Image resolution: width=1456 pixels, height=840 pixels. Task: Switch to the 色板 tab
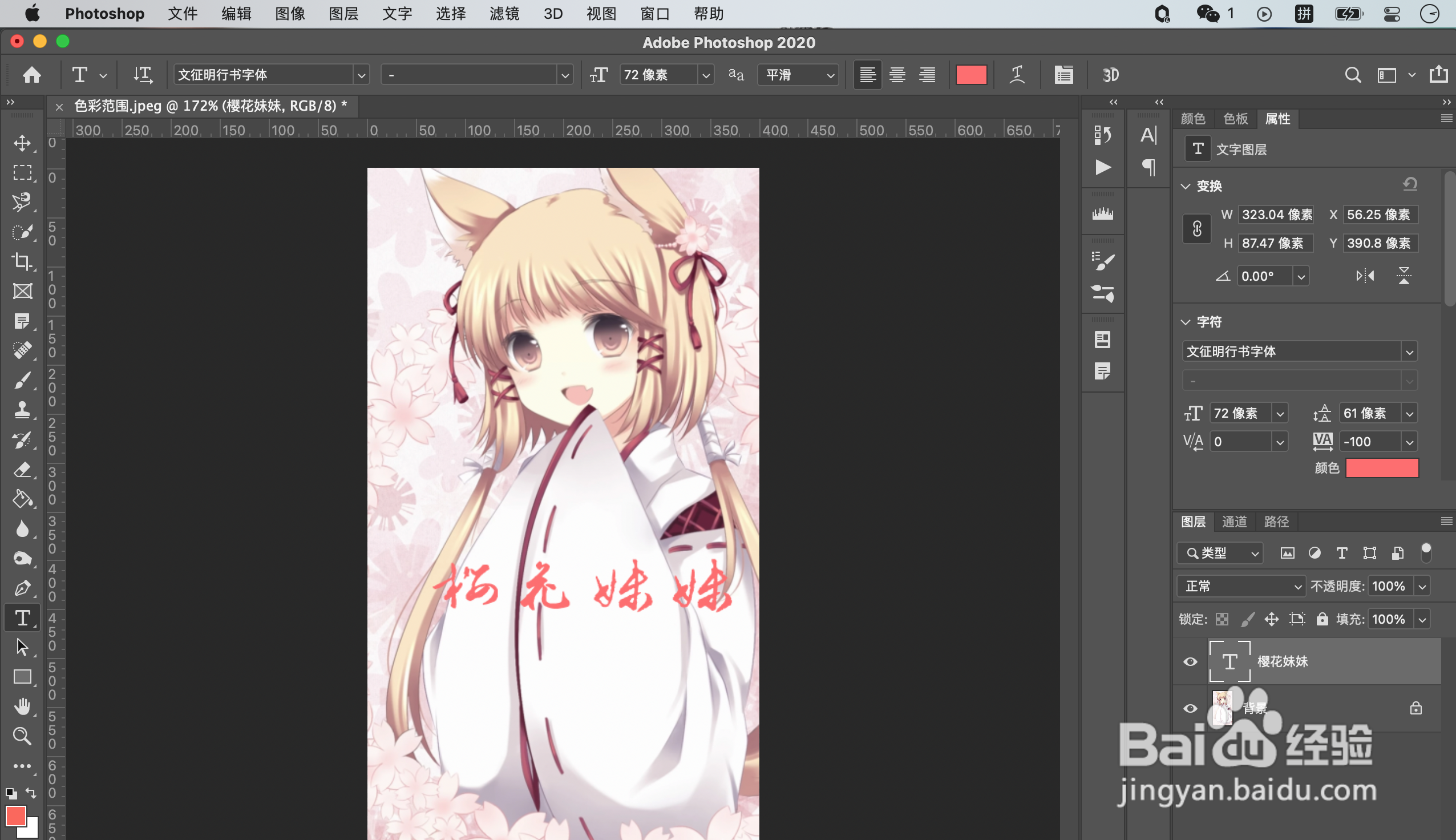(1235, 119)
